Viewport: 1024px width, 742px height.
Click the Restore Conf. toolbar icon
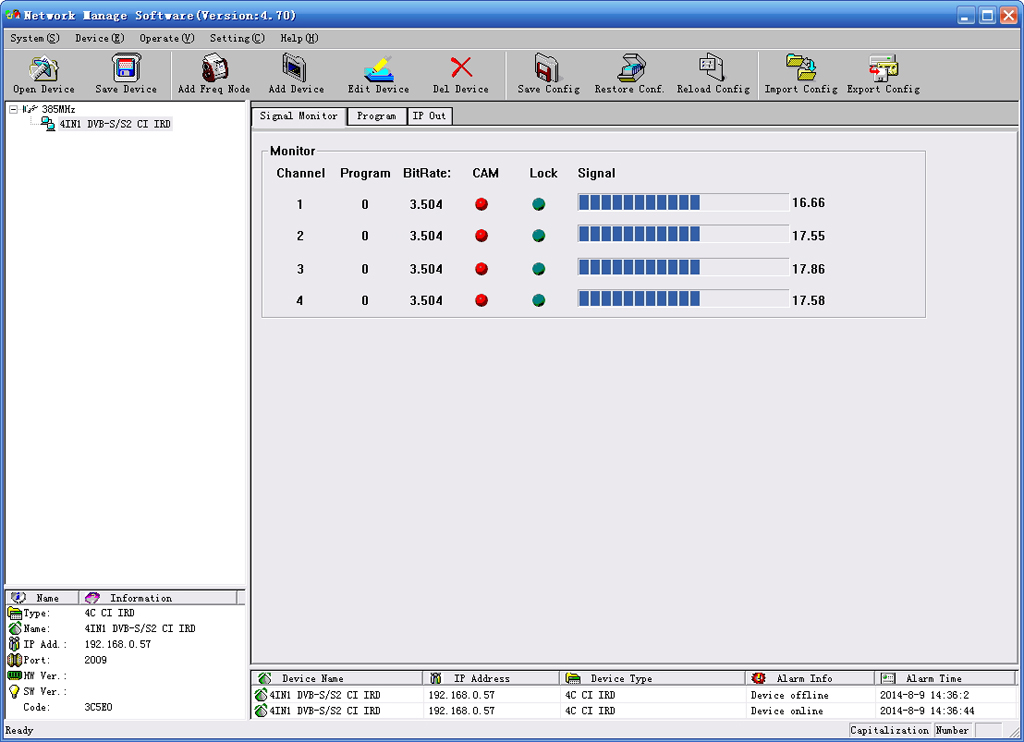(630, 68)
